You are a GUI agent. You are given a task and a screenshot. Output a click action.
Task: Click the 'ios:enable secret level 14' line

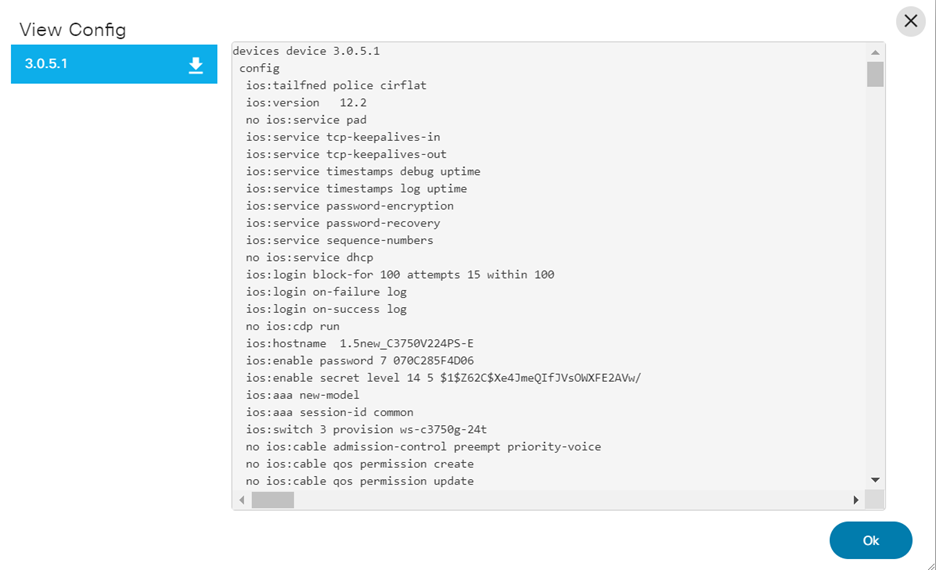442,377
